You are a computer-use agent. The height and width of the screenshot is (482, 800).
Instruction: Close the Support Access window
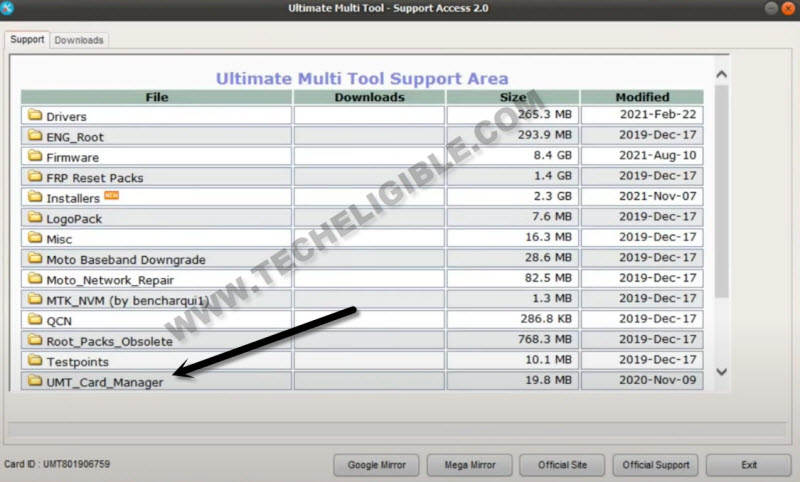pos(789,8)
